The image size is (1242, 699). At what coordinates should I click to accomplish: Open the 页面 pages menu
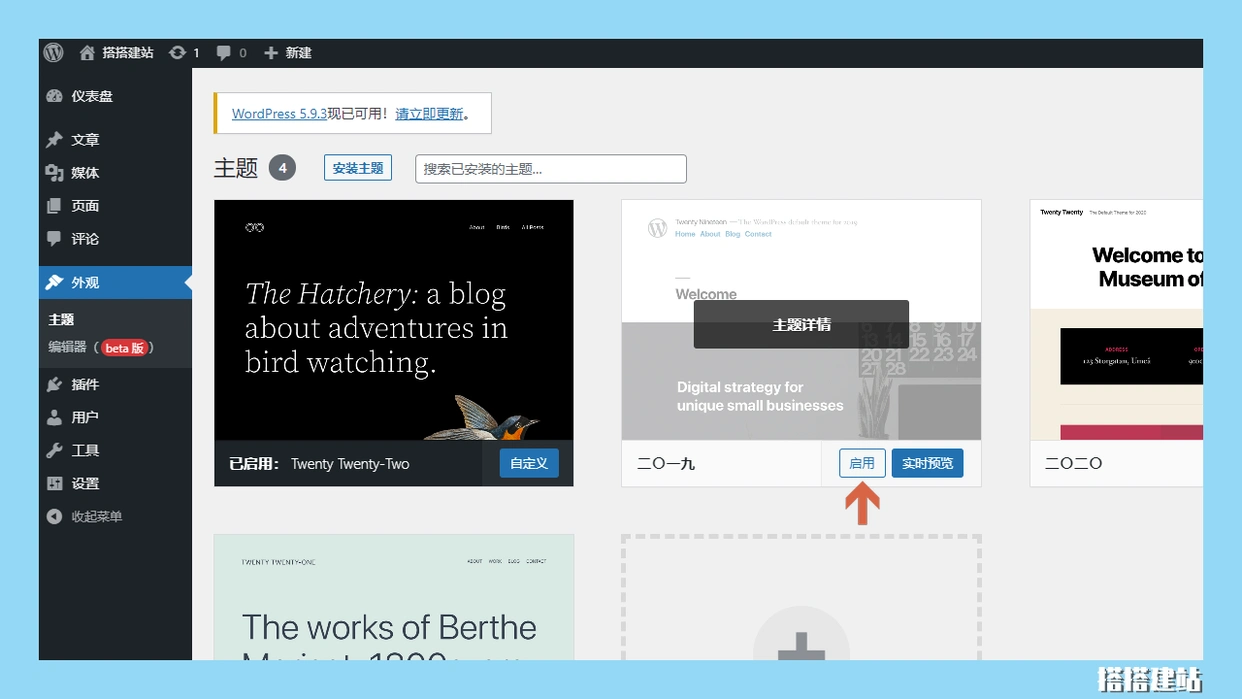click(x=85, y=206)
